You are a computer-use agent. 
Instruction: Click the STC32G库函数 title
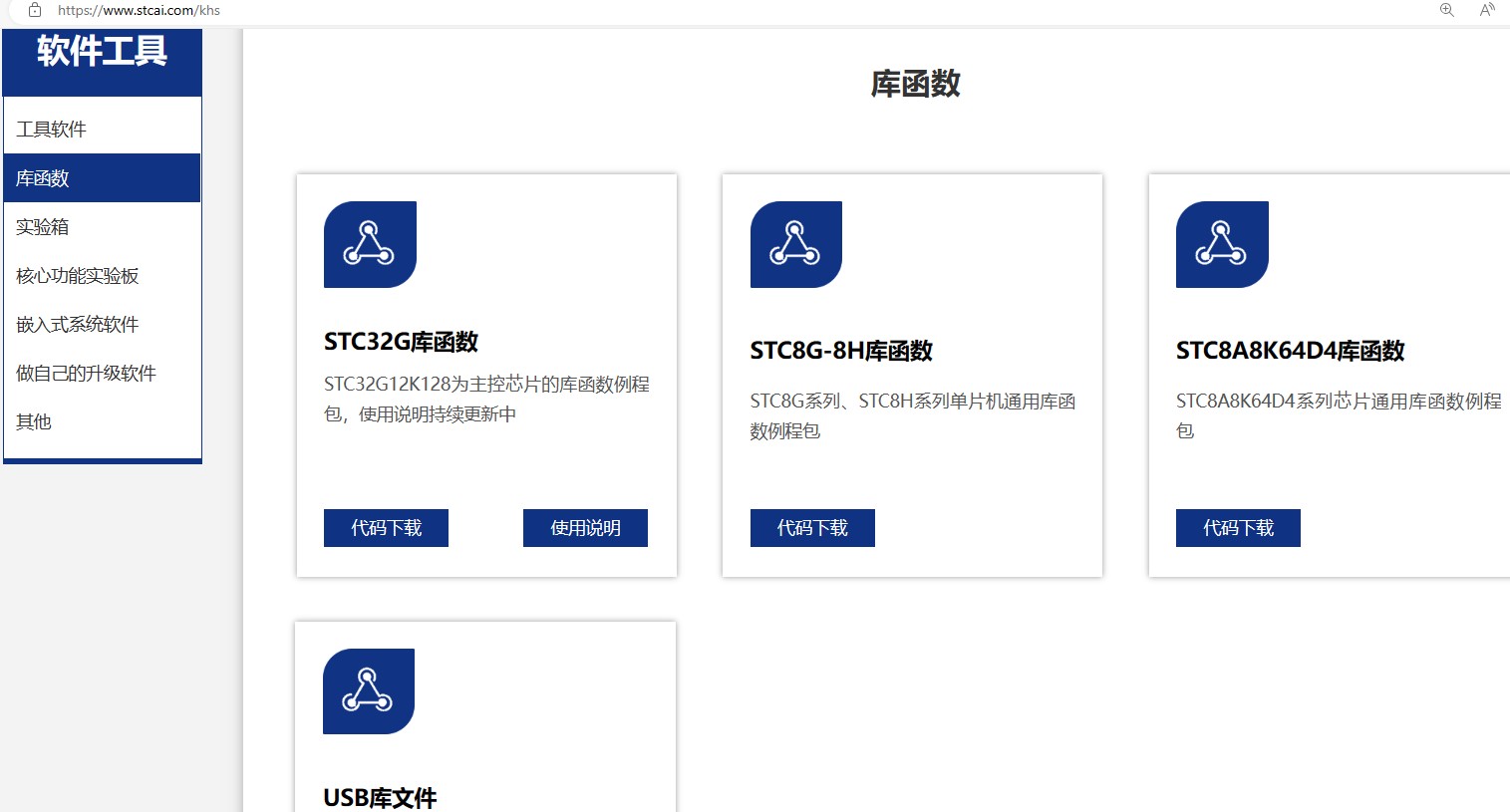click(x=401, y=342)
